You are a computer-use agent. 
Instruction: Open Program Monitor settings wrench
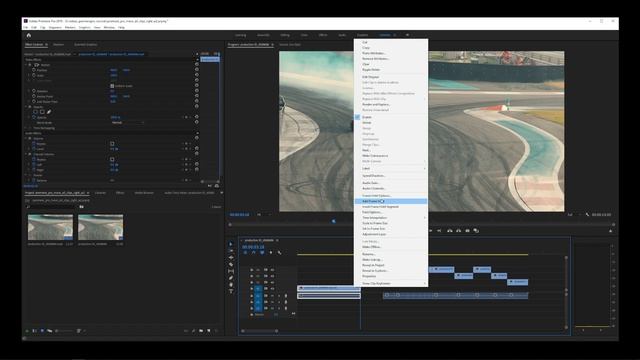[587, 215]
